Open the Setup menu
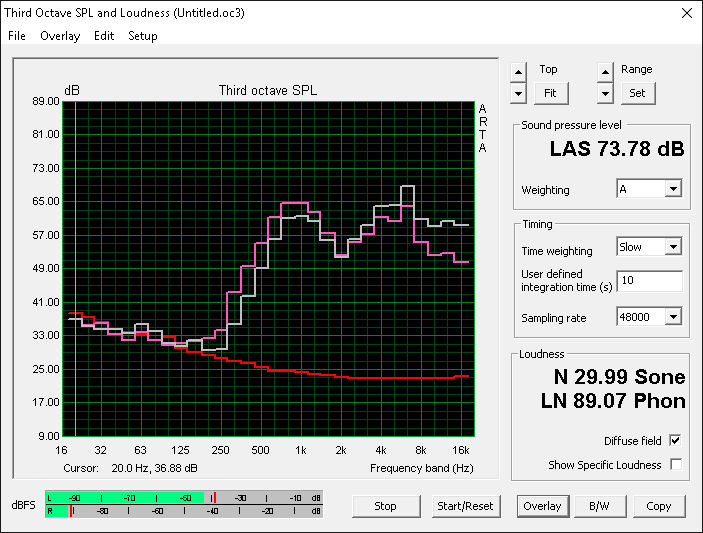The width and height of the screenshot is (703, 533). pos(143,36)
